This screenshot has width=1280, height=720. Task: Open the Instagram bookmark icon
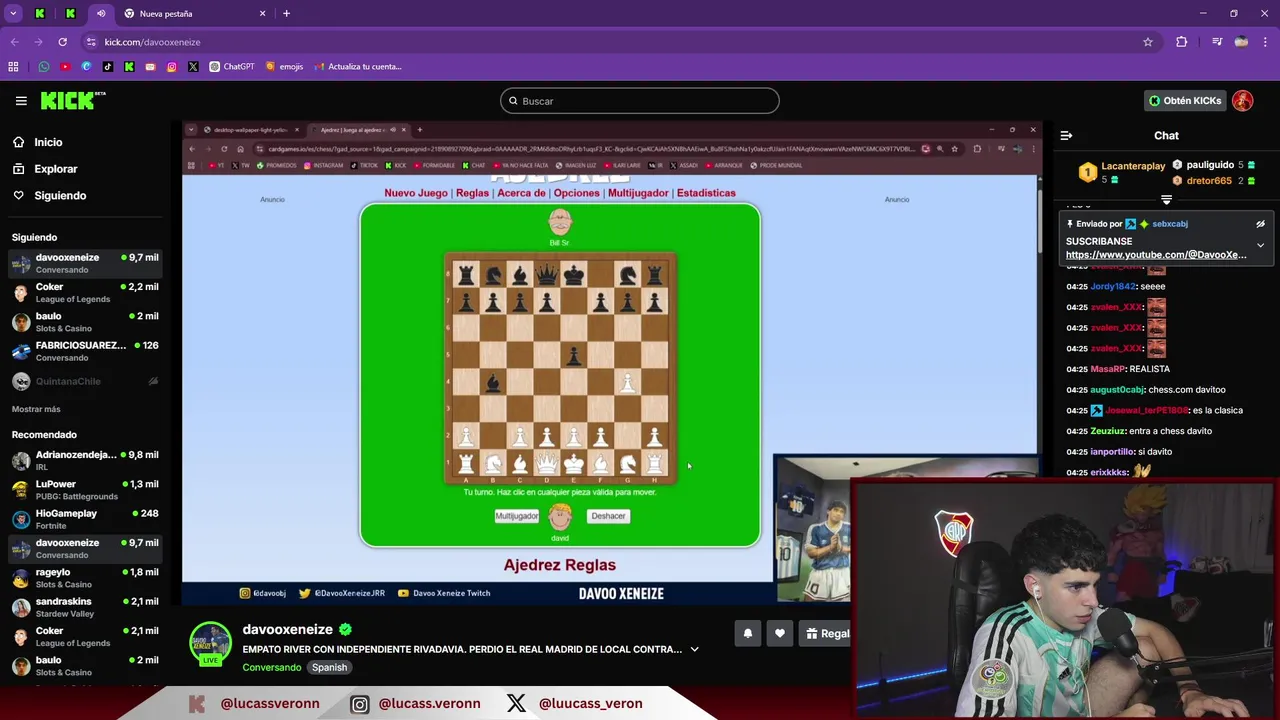pyautogui.click(x=172, y=67)
